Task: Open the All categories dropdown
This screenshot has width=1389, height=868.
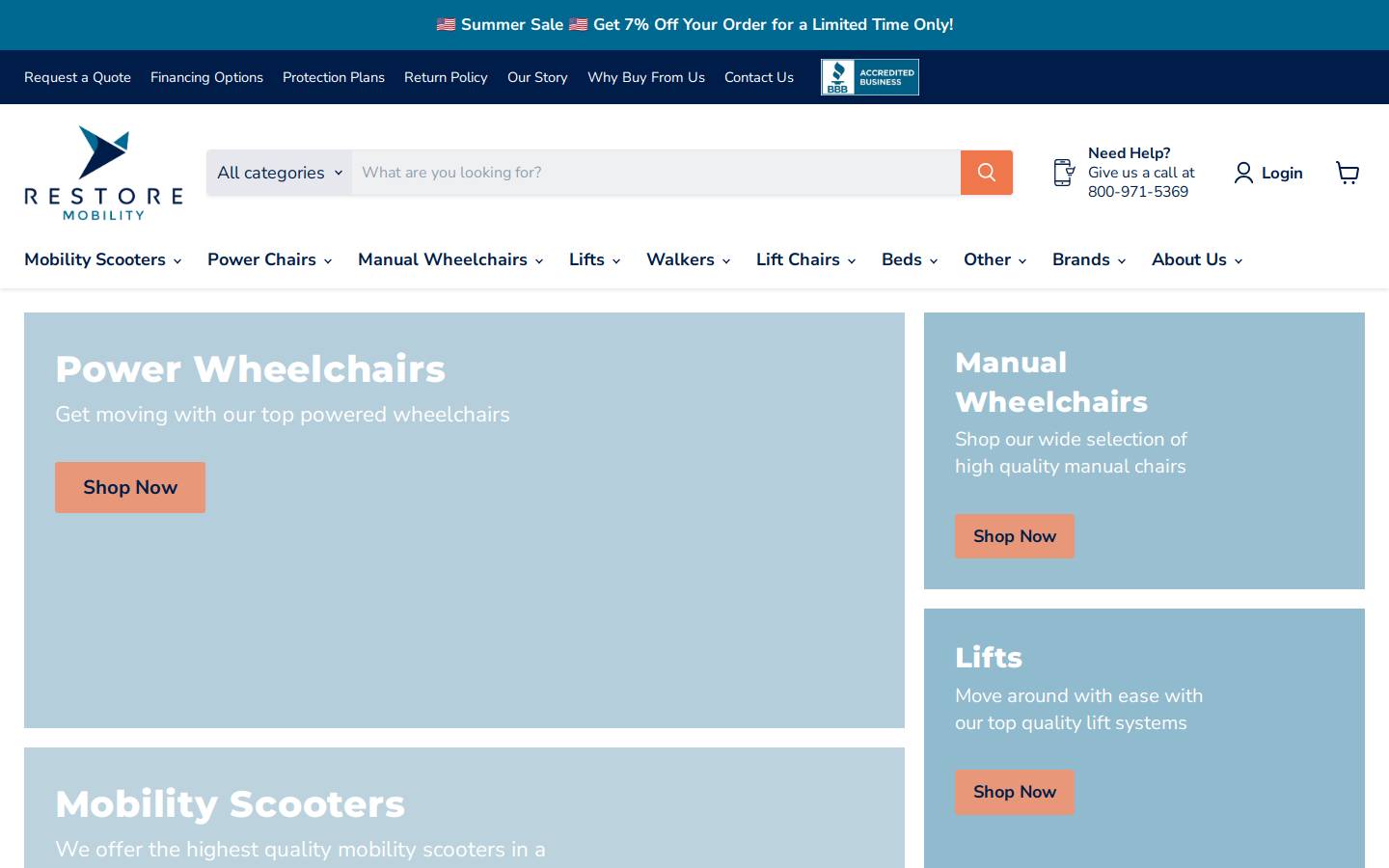Action: click(x=280, y=173)
